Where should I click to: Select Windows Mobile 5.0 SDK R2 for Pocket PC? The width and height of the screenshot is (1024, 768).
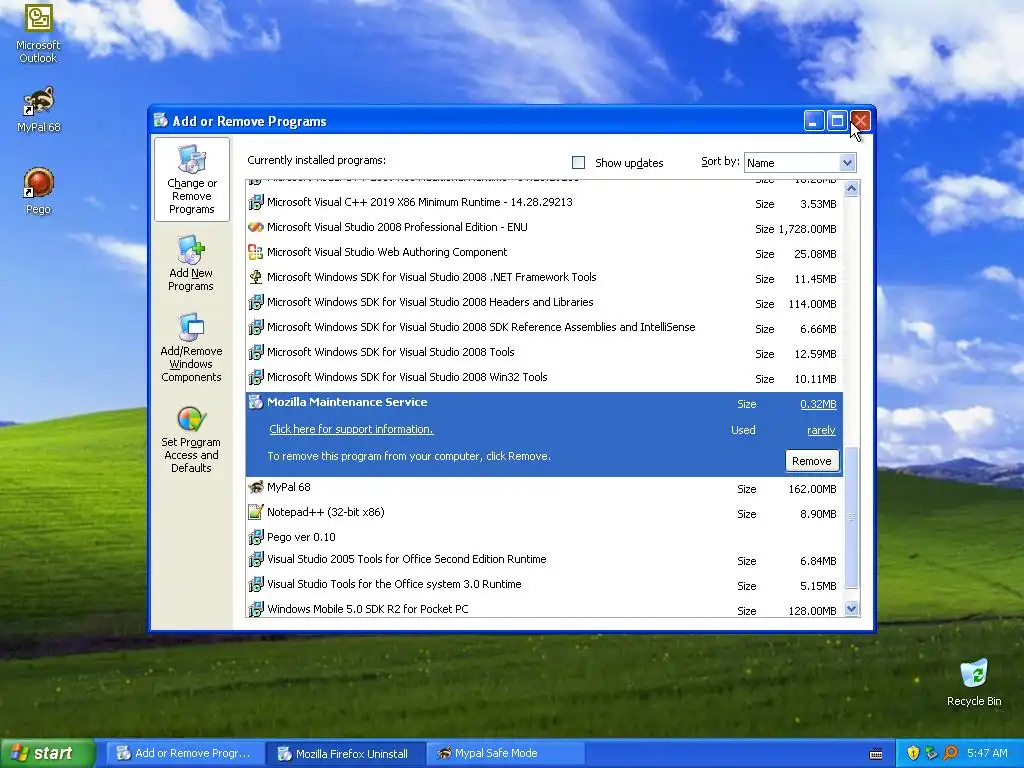[545, 609]
